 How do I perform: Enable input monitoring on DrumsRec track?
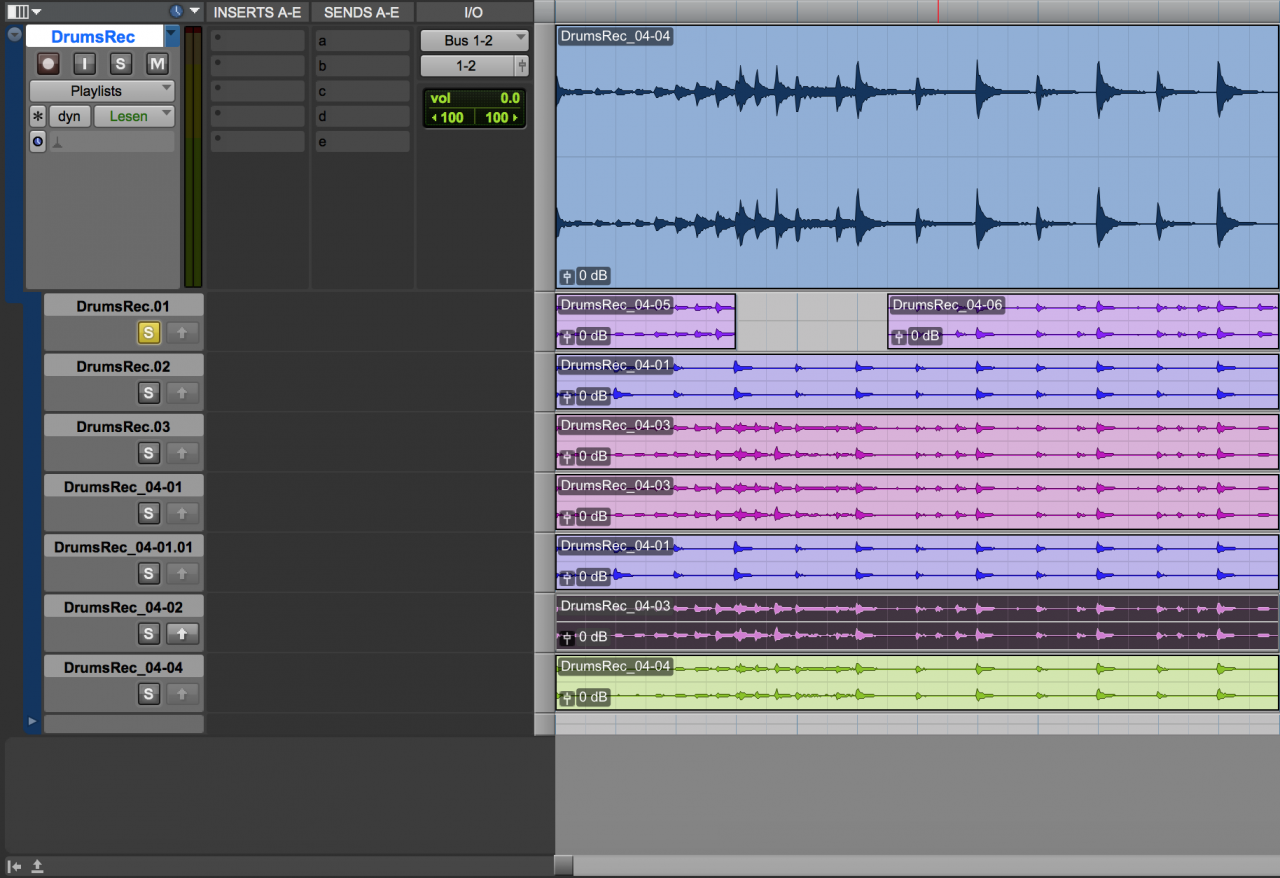click(x=85, y=64)
